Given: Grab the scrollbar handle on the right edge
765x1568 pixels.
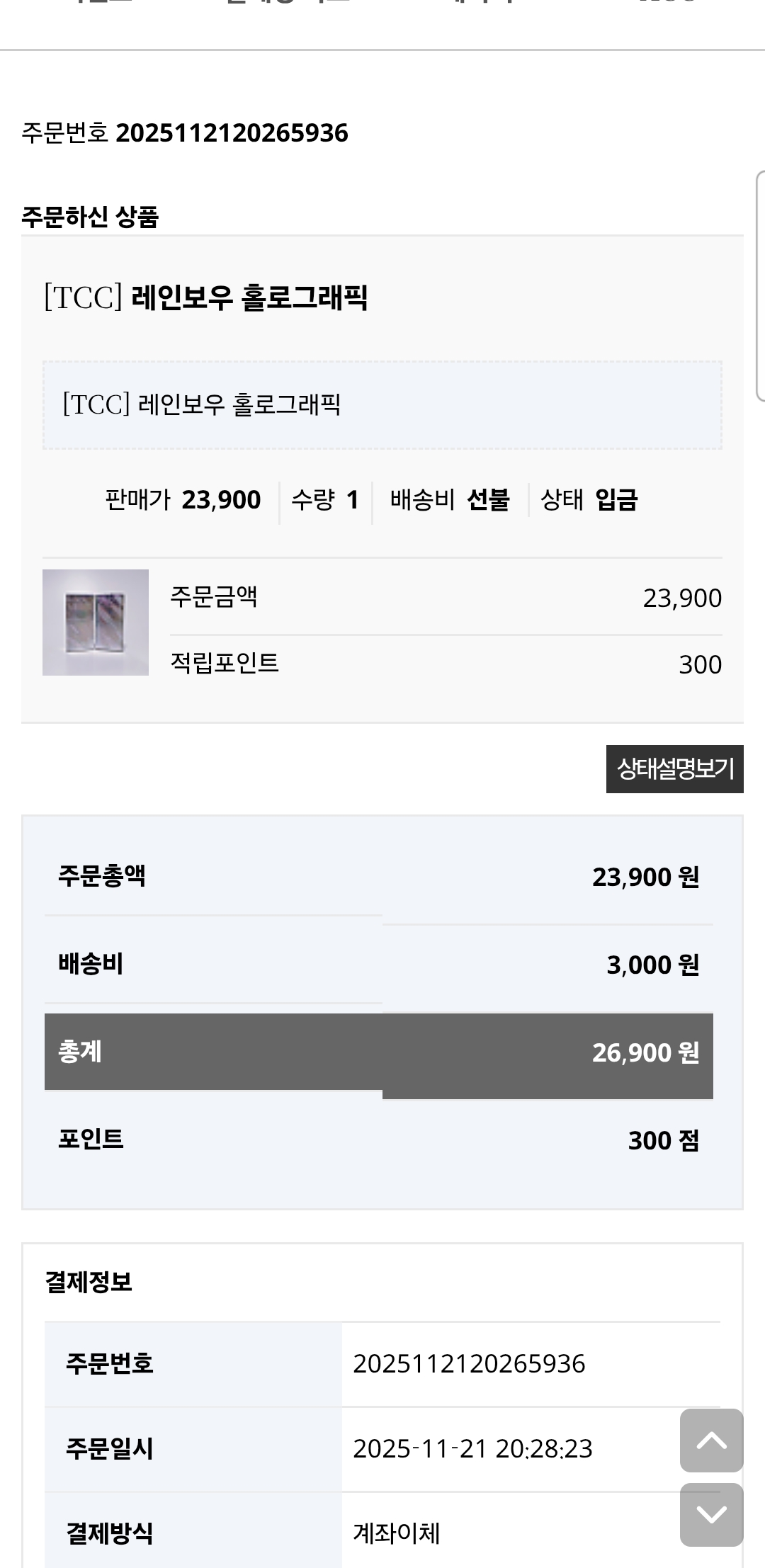Looking at the screenshot, I should pos(761,286).
